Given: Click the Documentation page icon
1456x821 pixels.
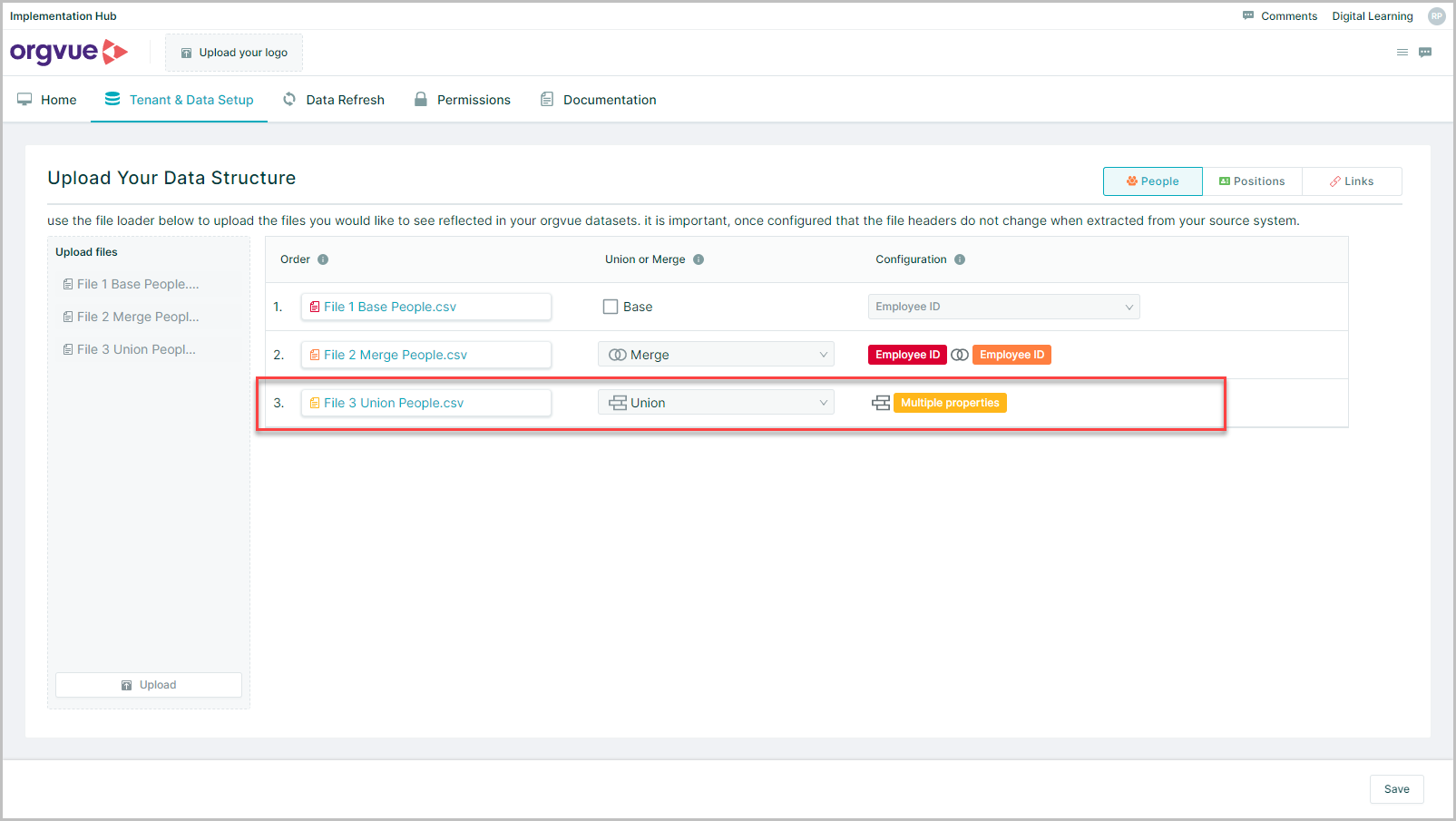Looking at the screenshot, I should [x=547, y=99].
